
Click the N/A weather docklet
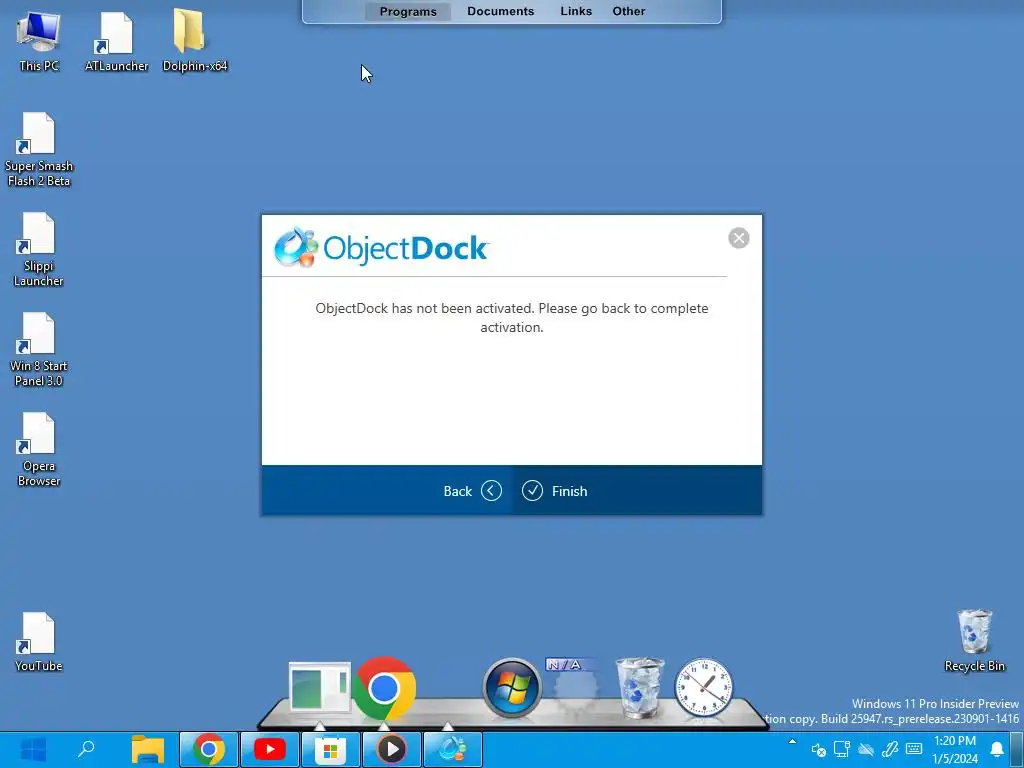(575, 686)
